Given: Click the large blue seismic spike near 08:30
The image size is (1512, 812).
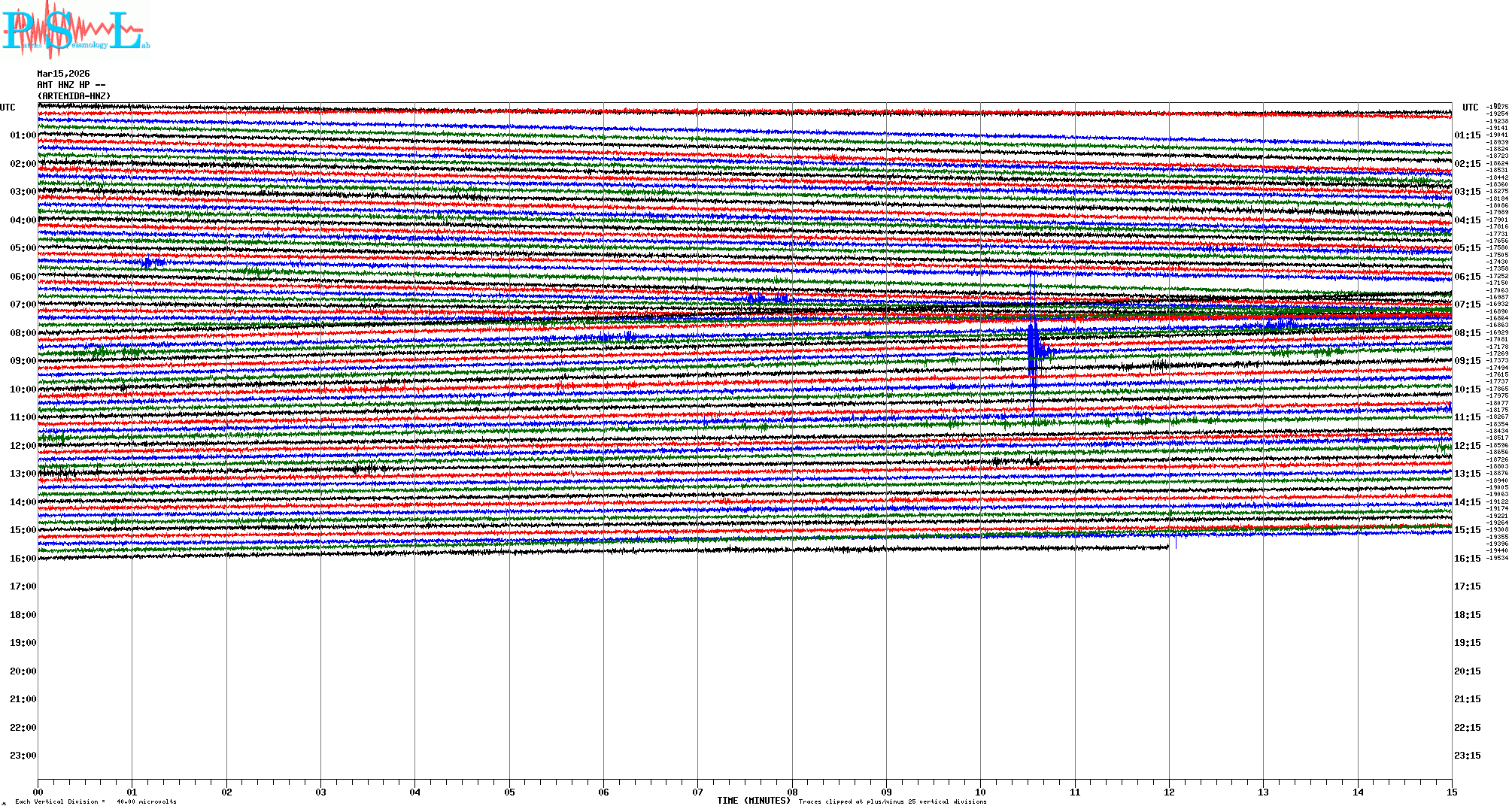Looking at the screenshot, I should point(1034,348).
